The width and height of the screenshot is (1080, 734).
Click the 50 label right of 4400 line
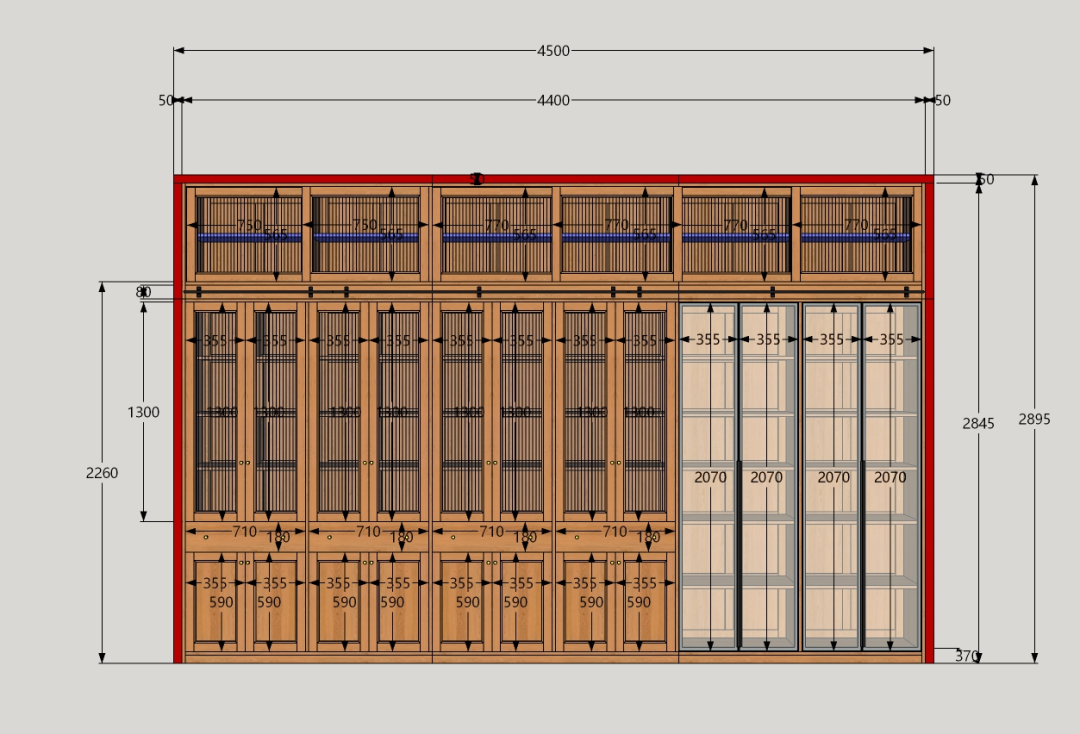click(x=942, y=101)
